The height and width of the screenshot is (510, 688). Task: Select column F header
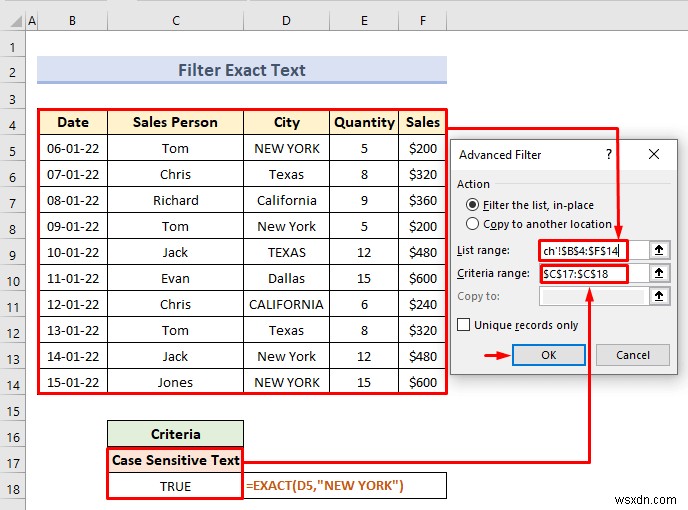click(x=423, y=21)
